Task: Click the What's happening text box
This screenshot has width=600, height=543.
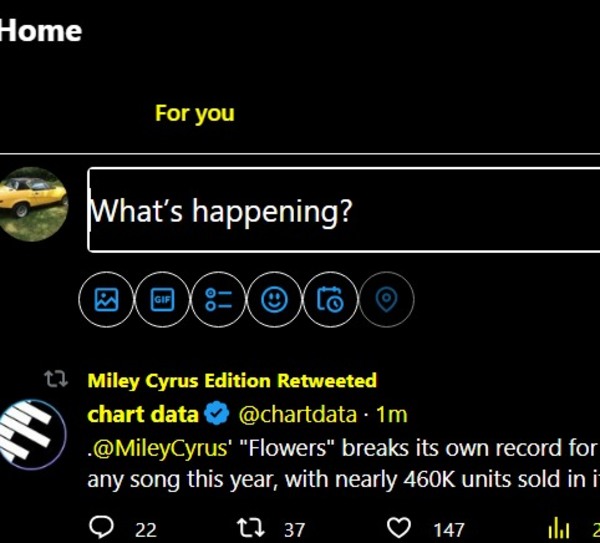Action: pos(340,210)
